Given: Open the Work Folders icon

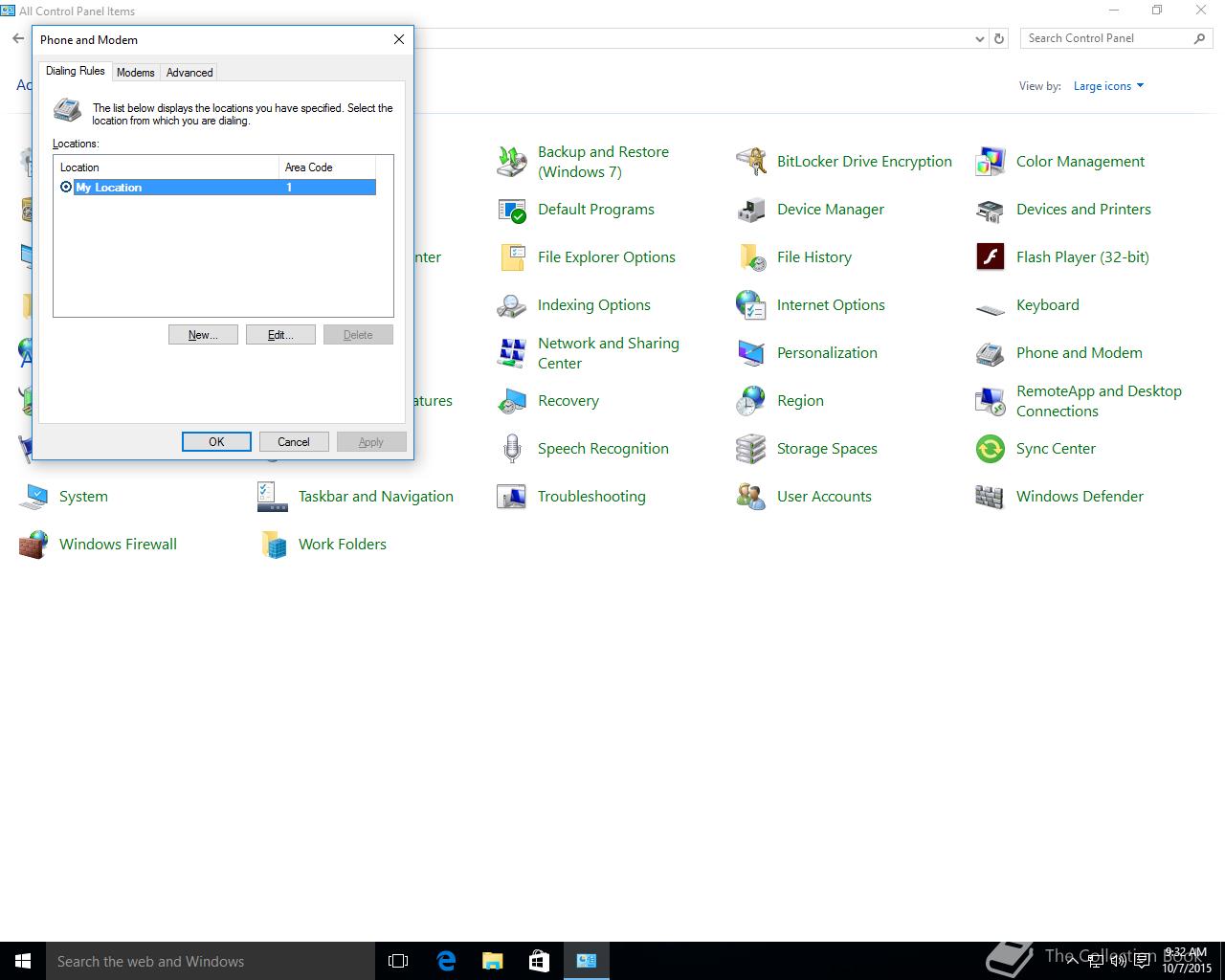Looking at the screenshot, I should (x=273, y=545).
